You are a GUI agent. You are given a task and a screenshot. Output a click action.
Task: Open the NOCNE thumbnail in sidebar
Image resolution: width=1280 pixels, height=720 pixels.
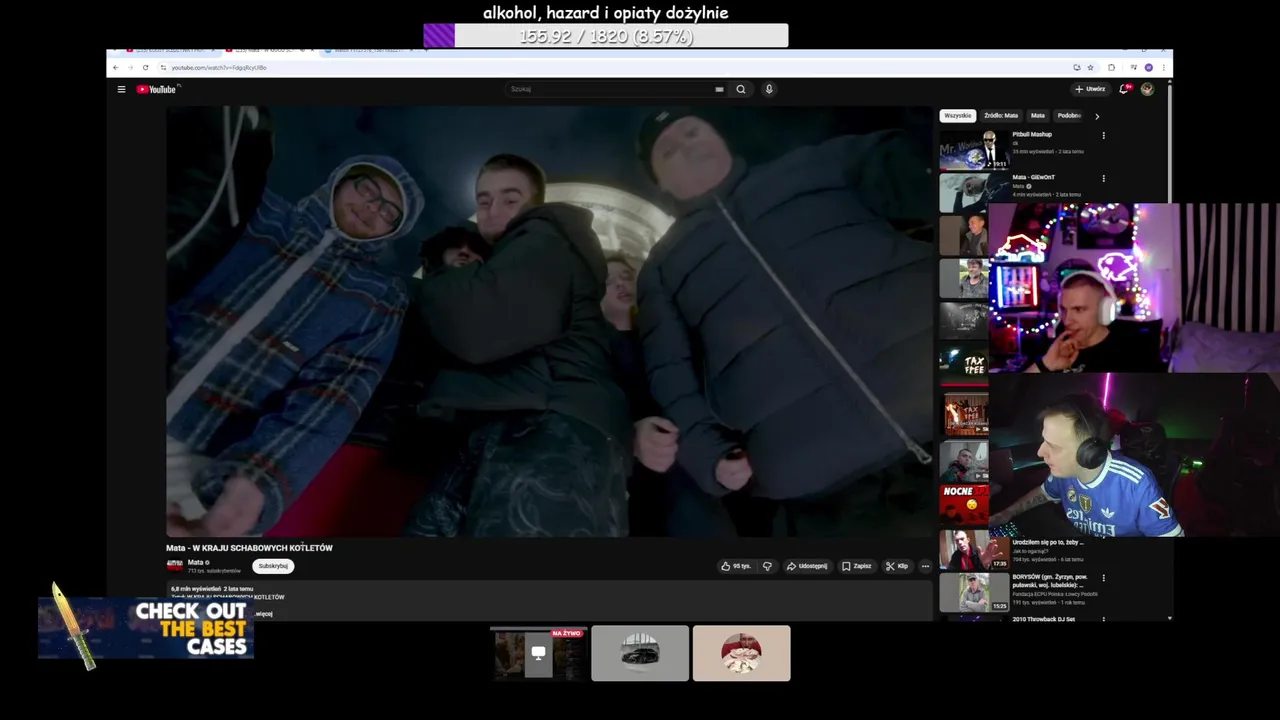(963, 505)
